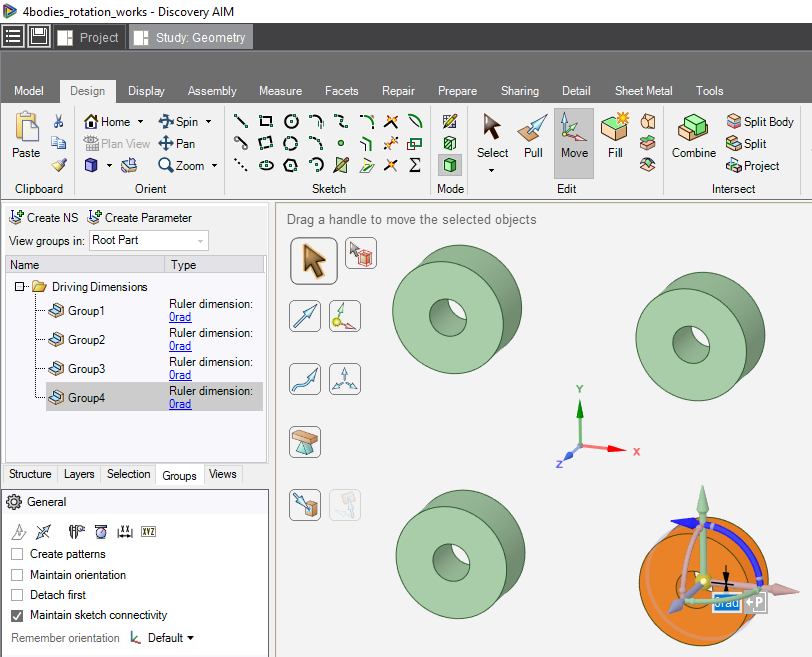The width and height of the screenshot is (812, 657).
Task: Switch to the Display ribbon tab
Action: tap(146, 91)
